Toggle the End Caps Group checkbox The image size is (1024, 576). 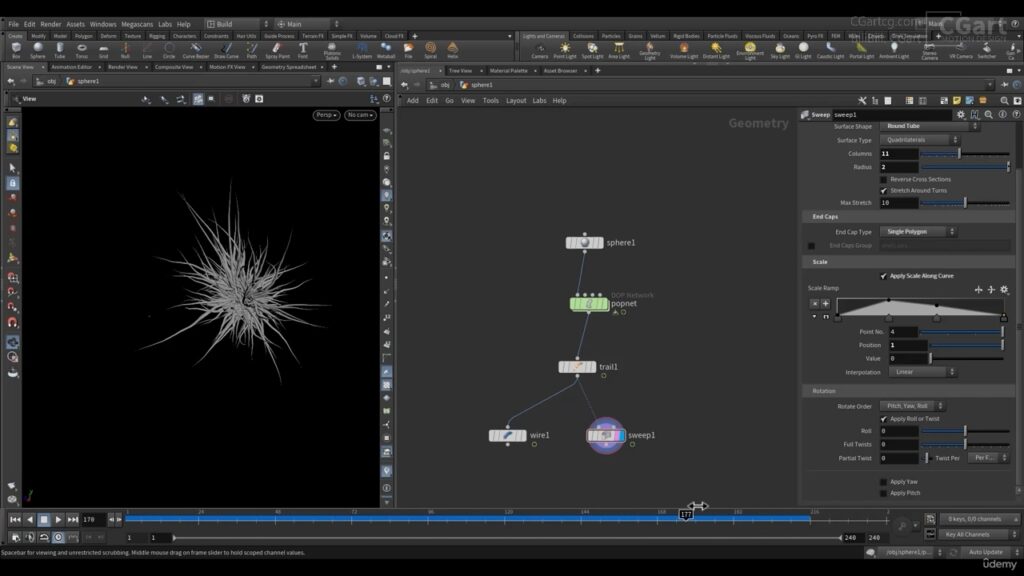(811, 246)
